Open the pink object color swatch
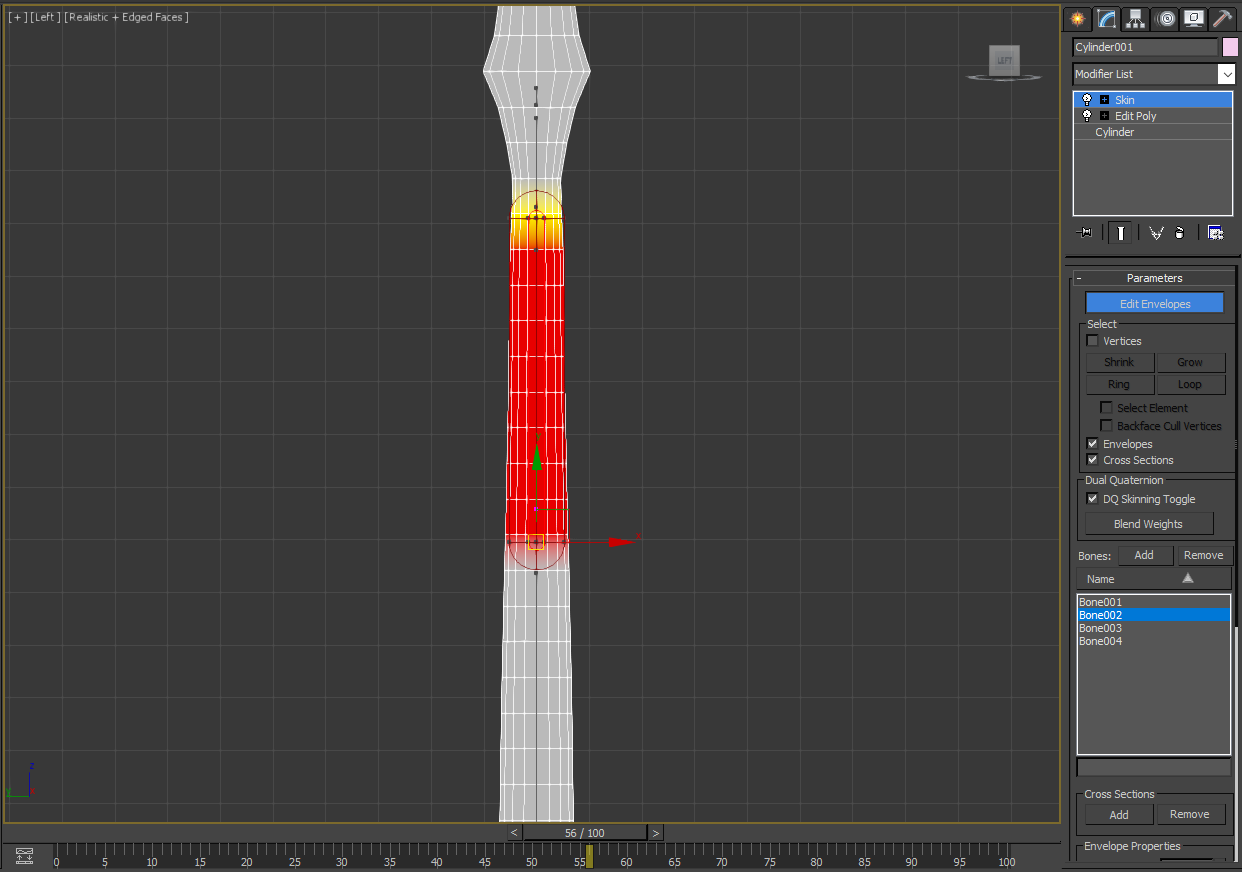The image size is (1242, 872). [x=1229, y=47]
